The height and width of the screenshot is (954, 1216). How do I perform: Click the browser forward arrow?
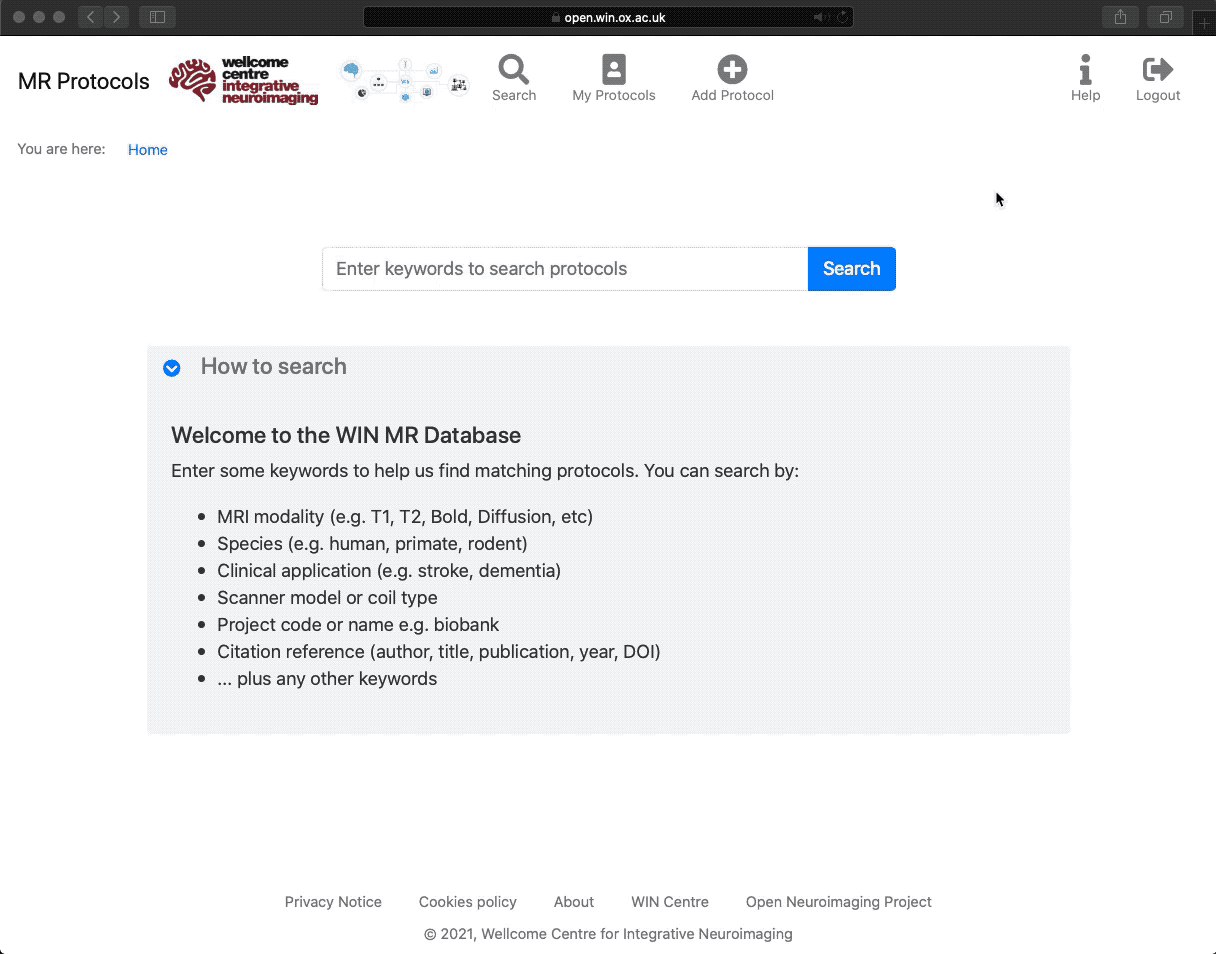click(x=116, y=17)
